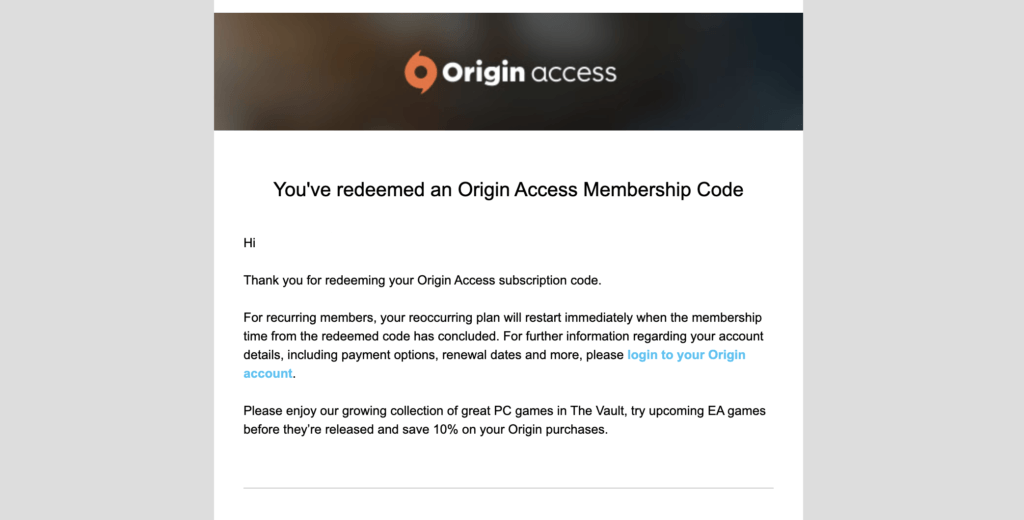Click the "subscription code" words
Screen dimensions: 1024x520
(x=549, y=280)
